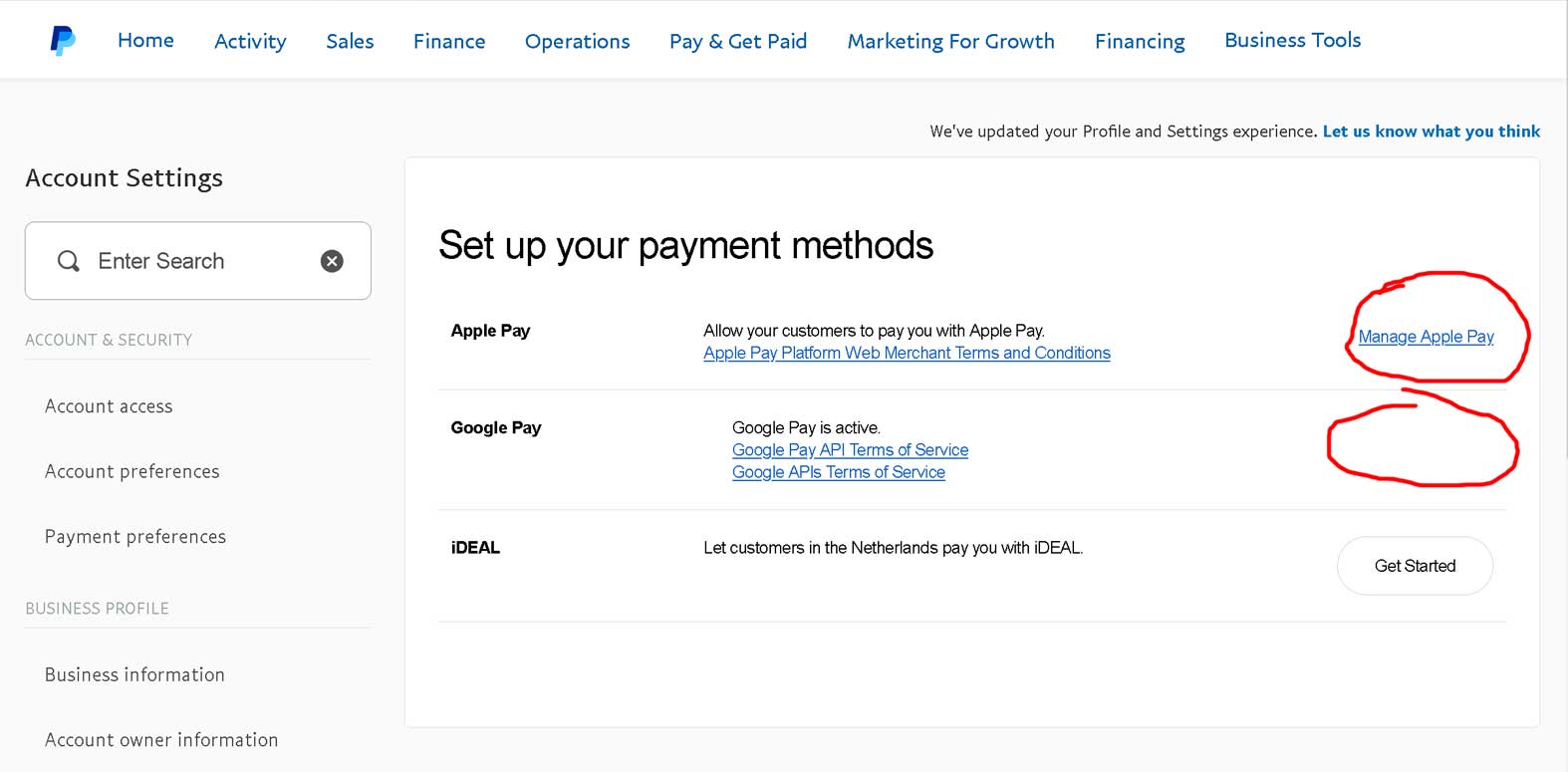Viewport: 1568px width, 772px height.
Task: Click the search magnifier icon
Action: point(69,261)
